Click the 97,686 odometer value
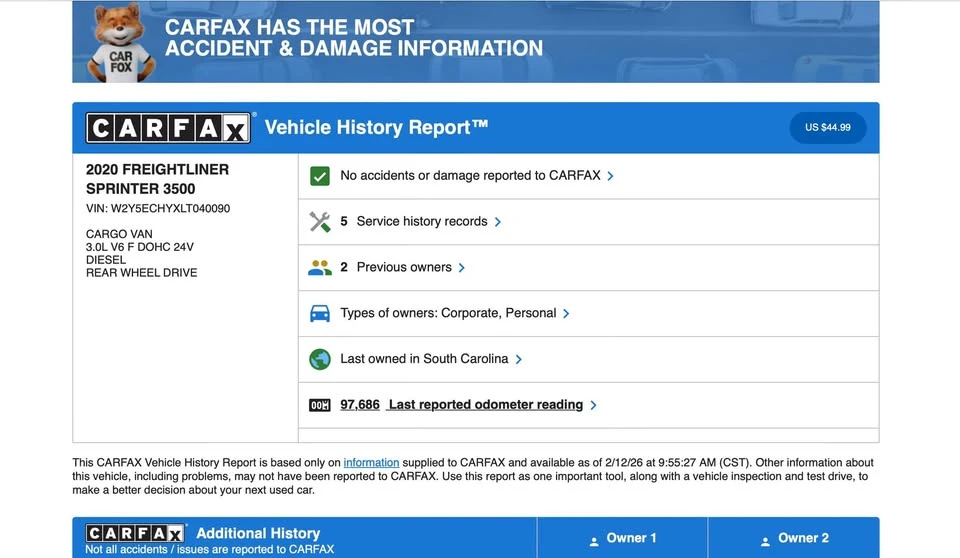 click(360, 404)
